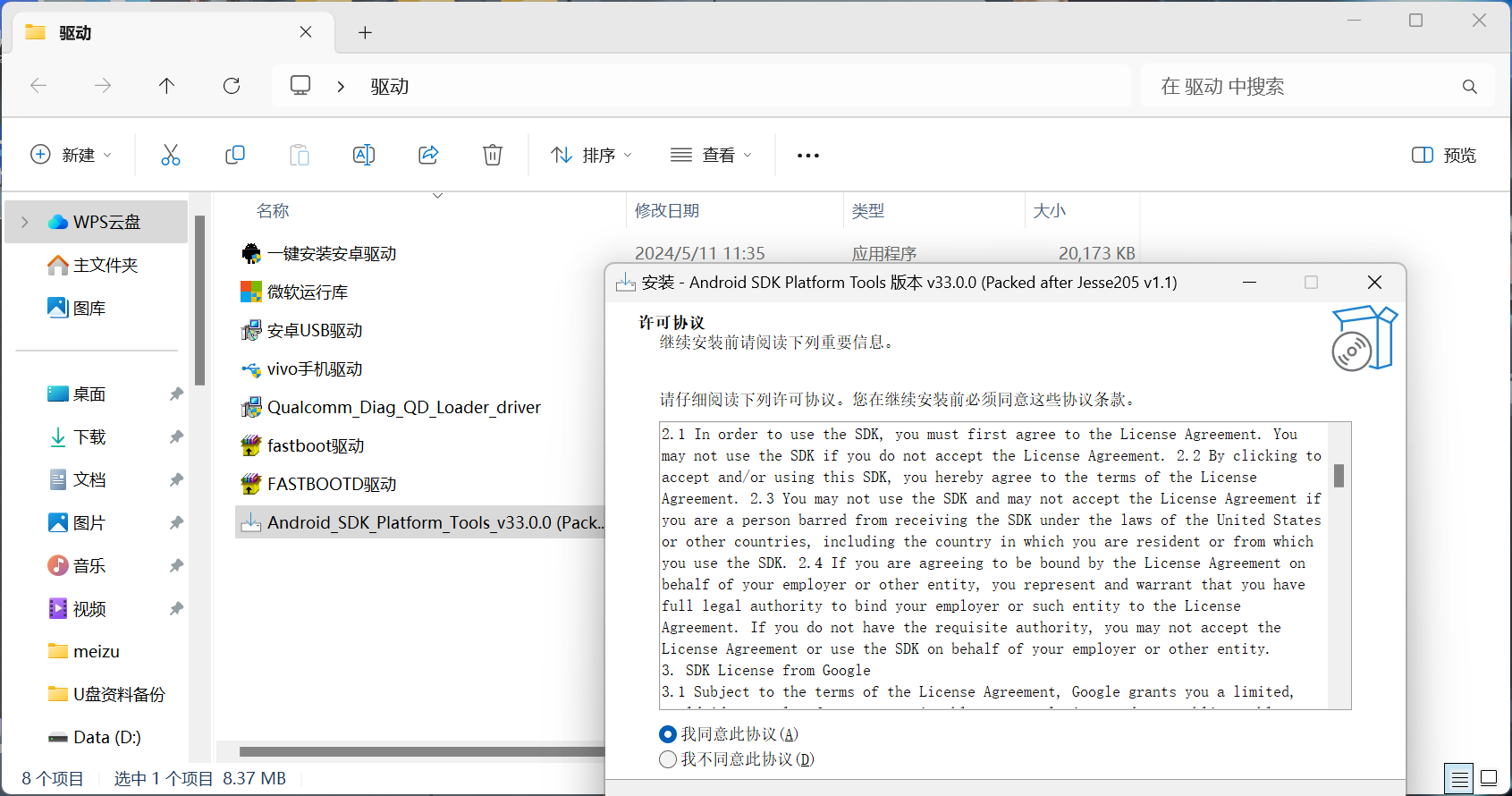Expand the WPS云盘 tree node
The image size is (1512, 796).
(x=25, y=222)
